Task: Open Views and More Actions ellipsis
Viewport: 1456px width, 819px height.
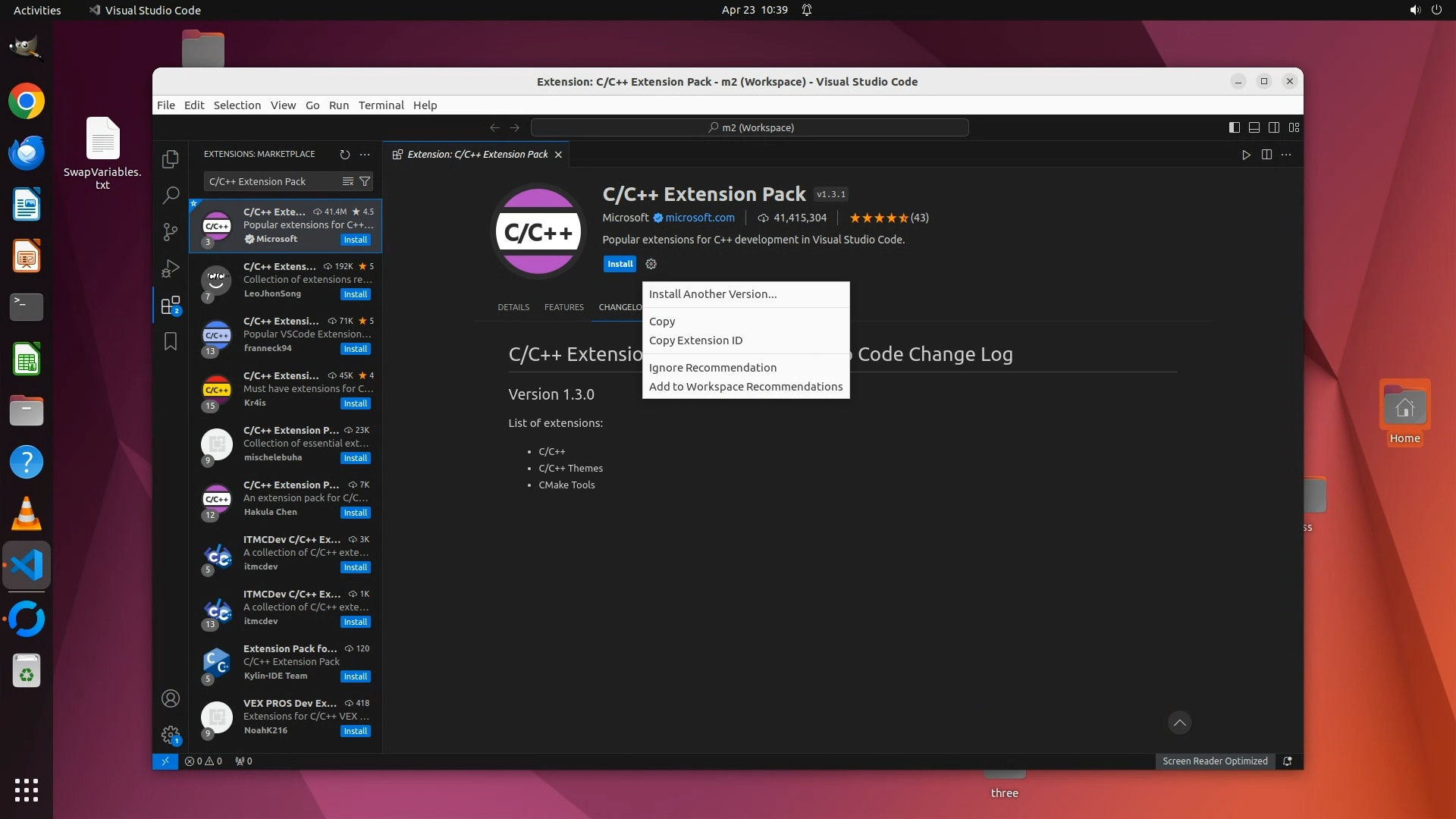Action: 365,155
